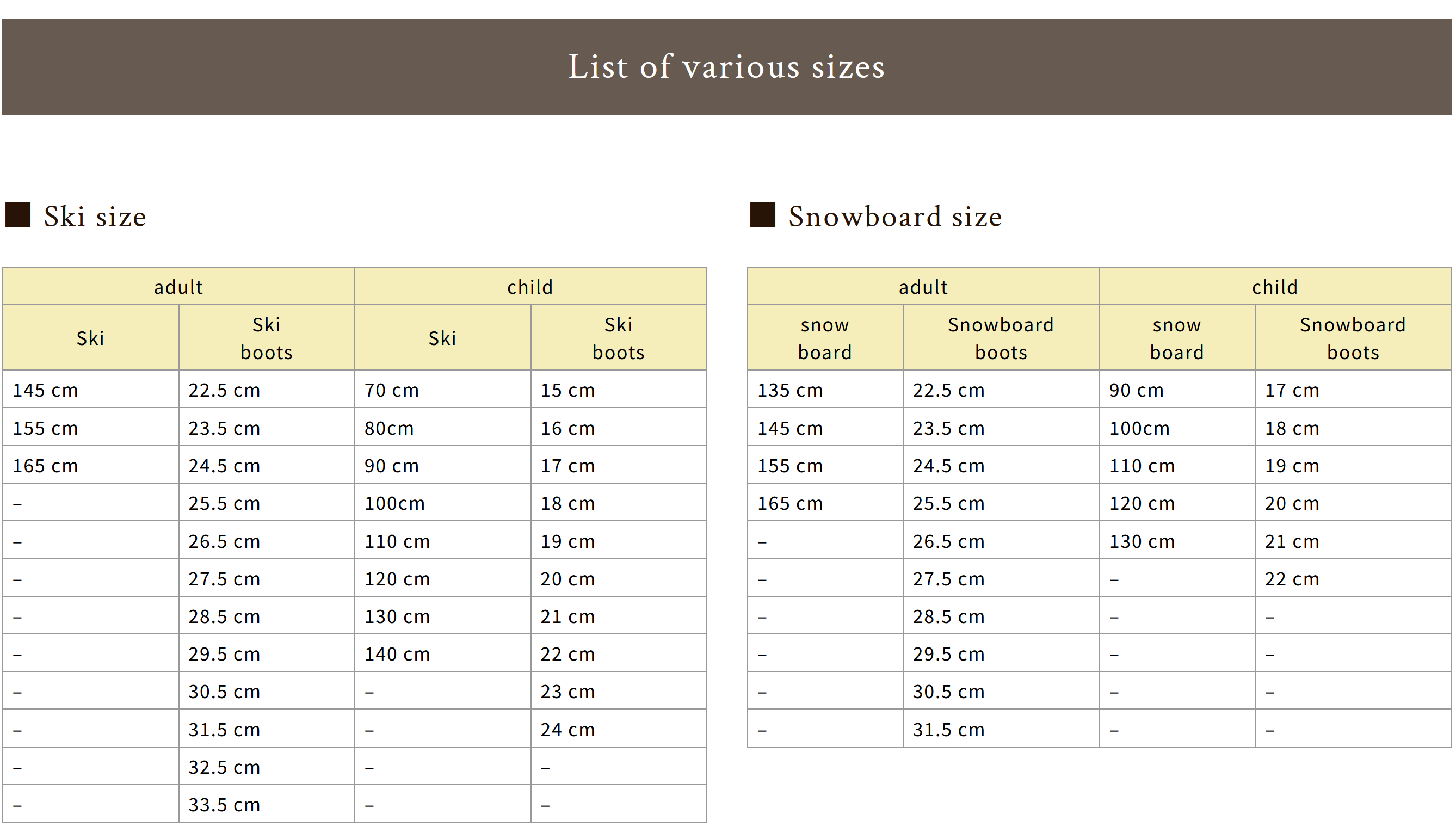Select the Ski size section heading
The width and height of the screenshot is (1456, 839).
click(x=95, y=217)
